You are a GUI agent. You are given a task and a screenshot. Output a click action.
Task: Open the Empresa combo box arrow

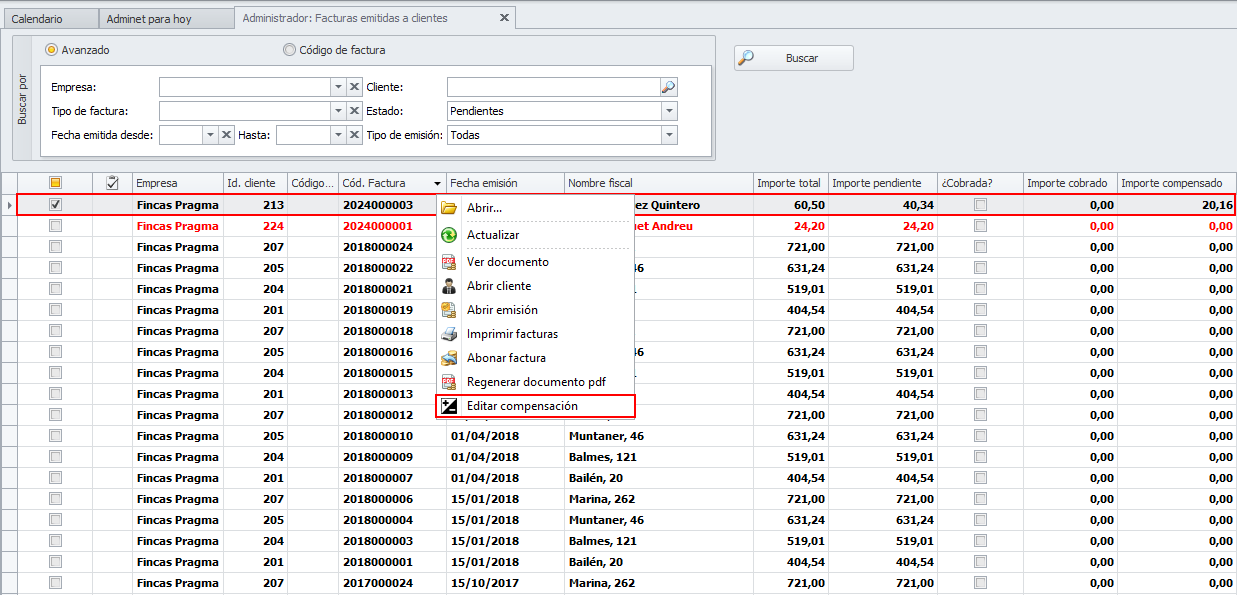(337, 87)
